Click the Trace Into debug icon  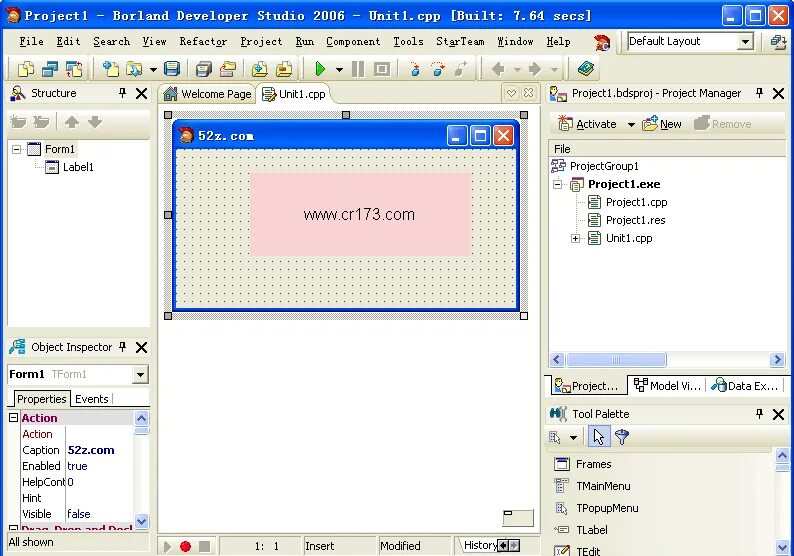click(415, 68)
